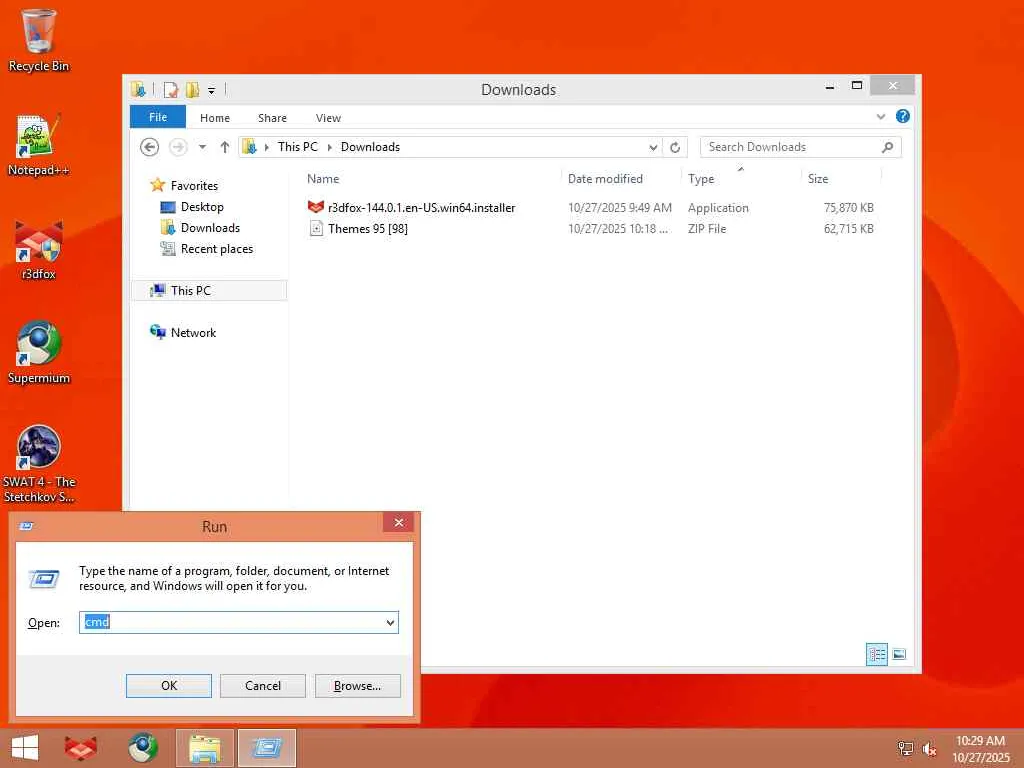
Task: Launch r3dfox from the taskbar
Action: (x=81, y=748)
